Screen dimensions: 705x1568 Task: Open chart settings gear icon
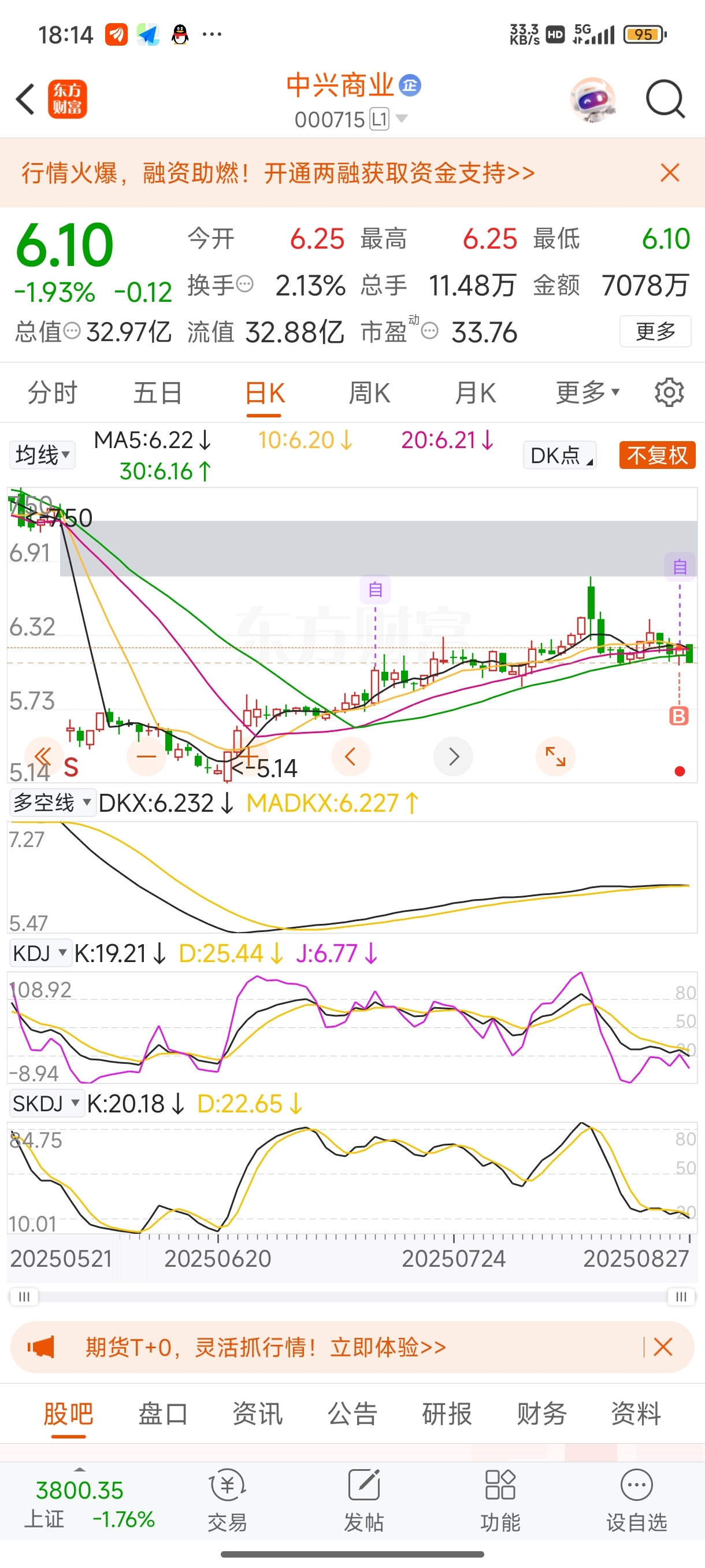point(669,393)
